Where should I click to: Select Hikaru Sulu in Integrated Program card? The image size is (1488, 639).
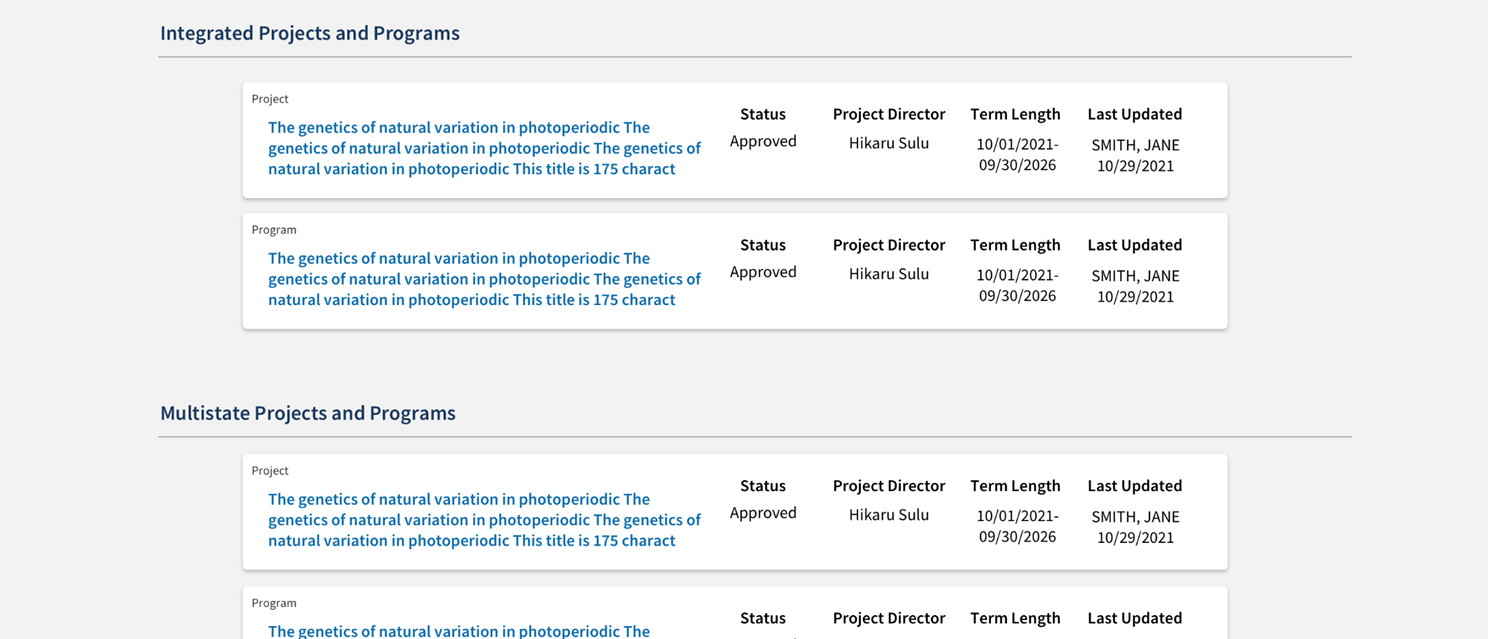[889, 274]
